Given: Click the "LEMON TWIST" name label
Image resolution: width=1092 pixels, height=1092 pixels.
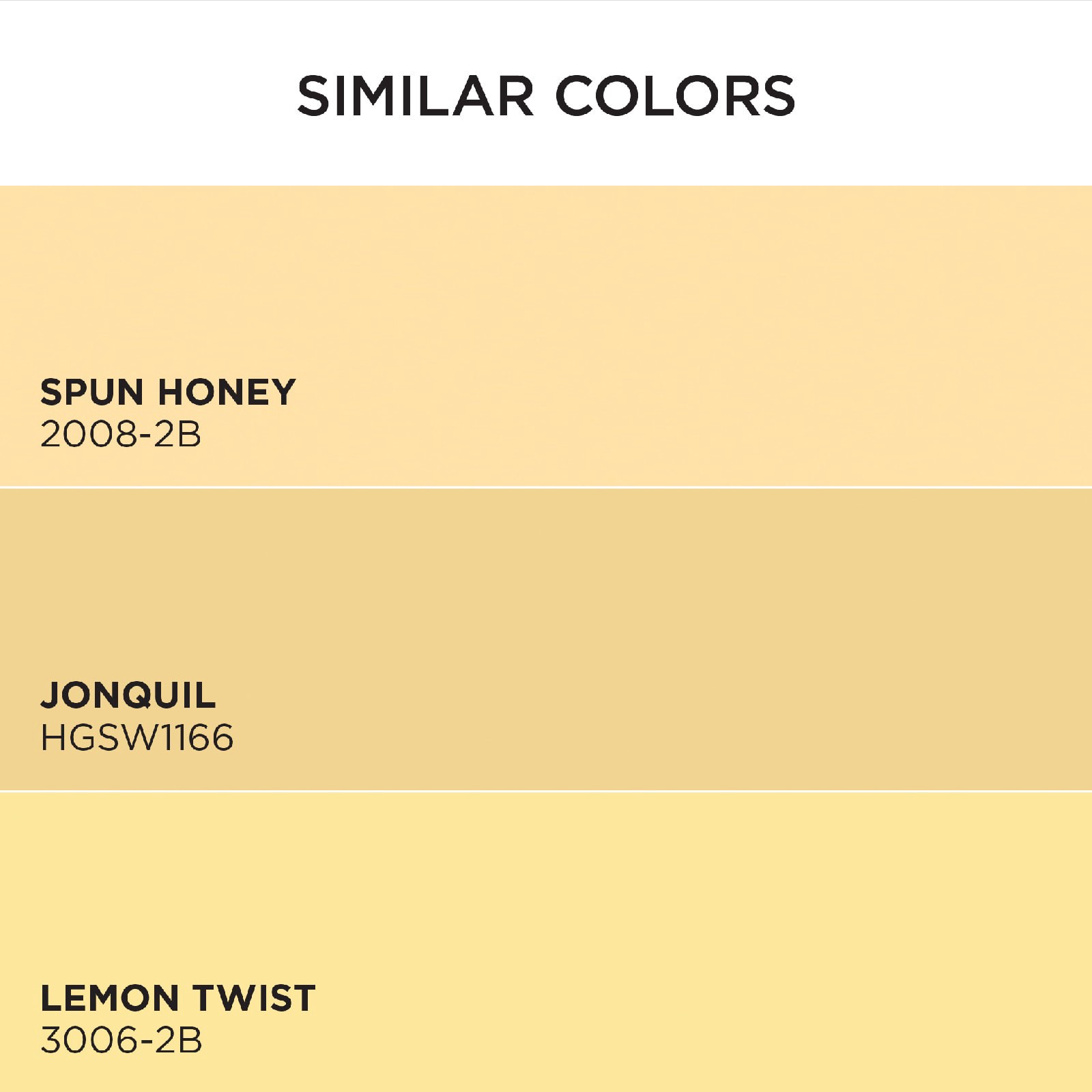Looking at the screenshot, I should click(178, 998).
